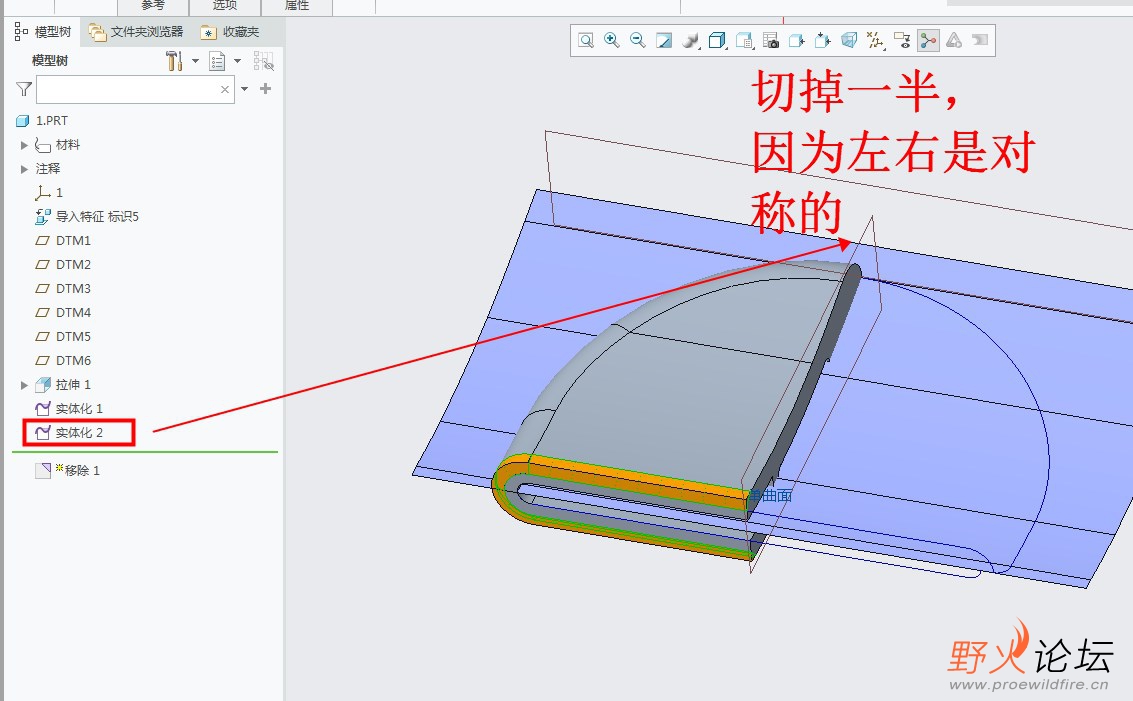Click the Repaint screen icon
This screenshot has height=701, width=1133.
(x=664, y=40)
